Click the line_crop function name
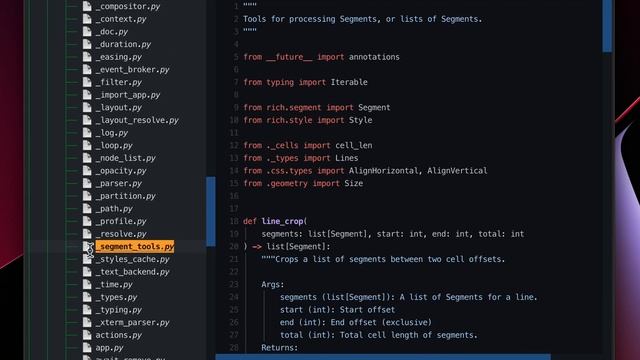The image size is (640, 360). (282, 221)
